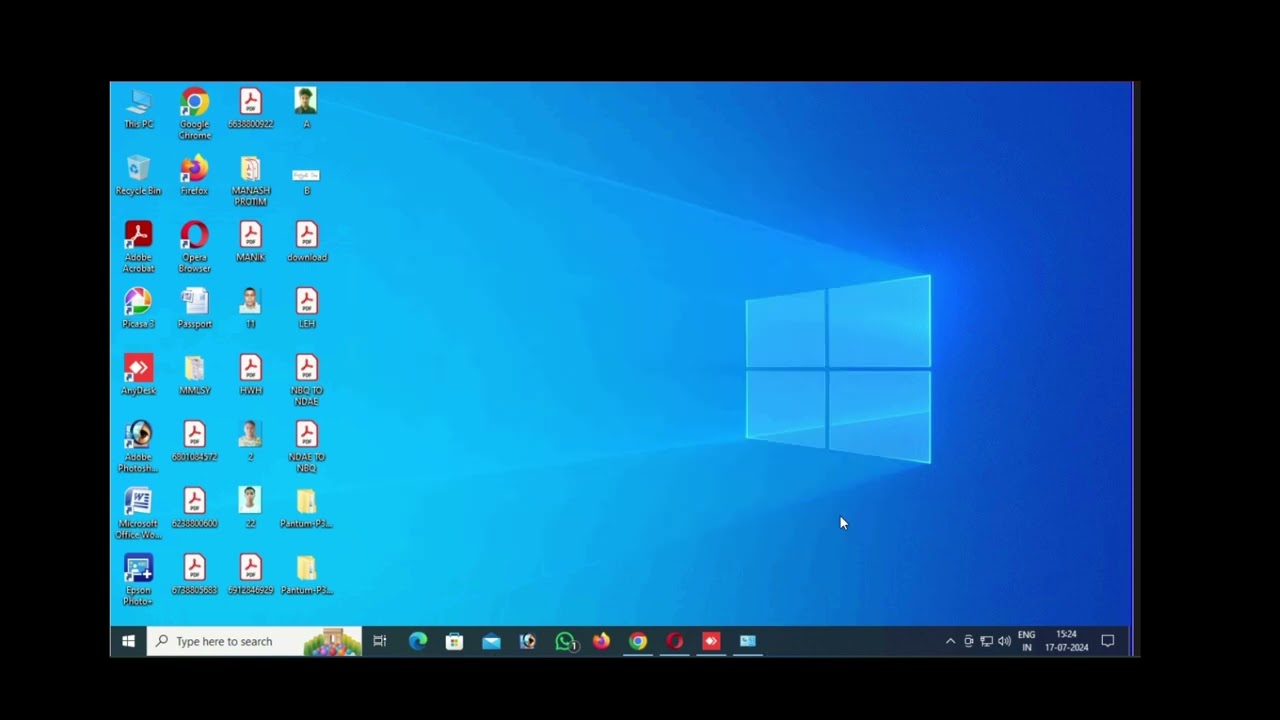Open WhatsApp from the taskbar
1280x720 pixels.
point(565,641)
